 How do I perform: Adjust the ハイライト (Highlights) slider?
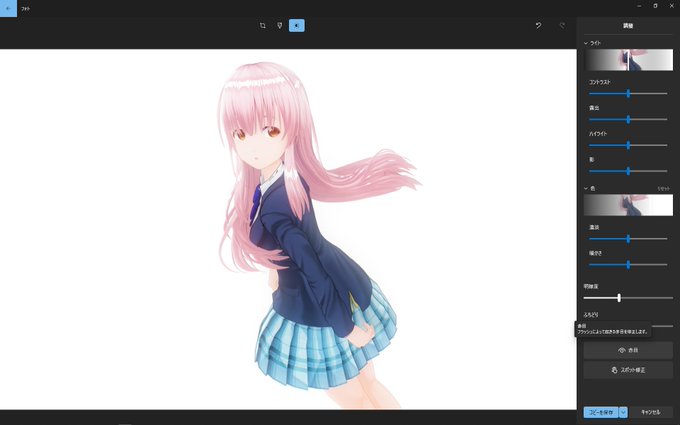point(628,145)
